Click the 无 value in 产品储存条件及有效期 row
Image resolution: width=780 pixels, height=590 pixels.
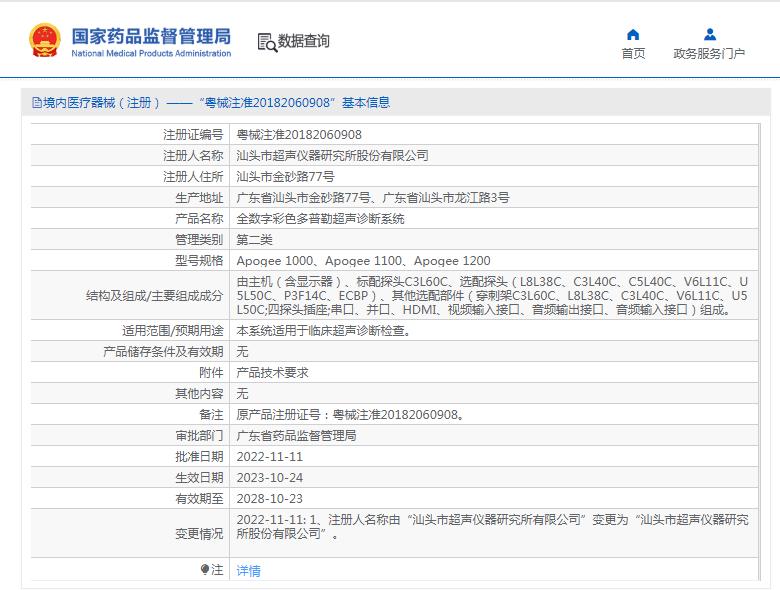[242, 352]
